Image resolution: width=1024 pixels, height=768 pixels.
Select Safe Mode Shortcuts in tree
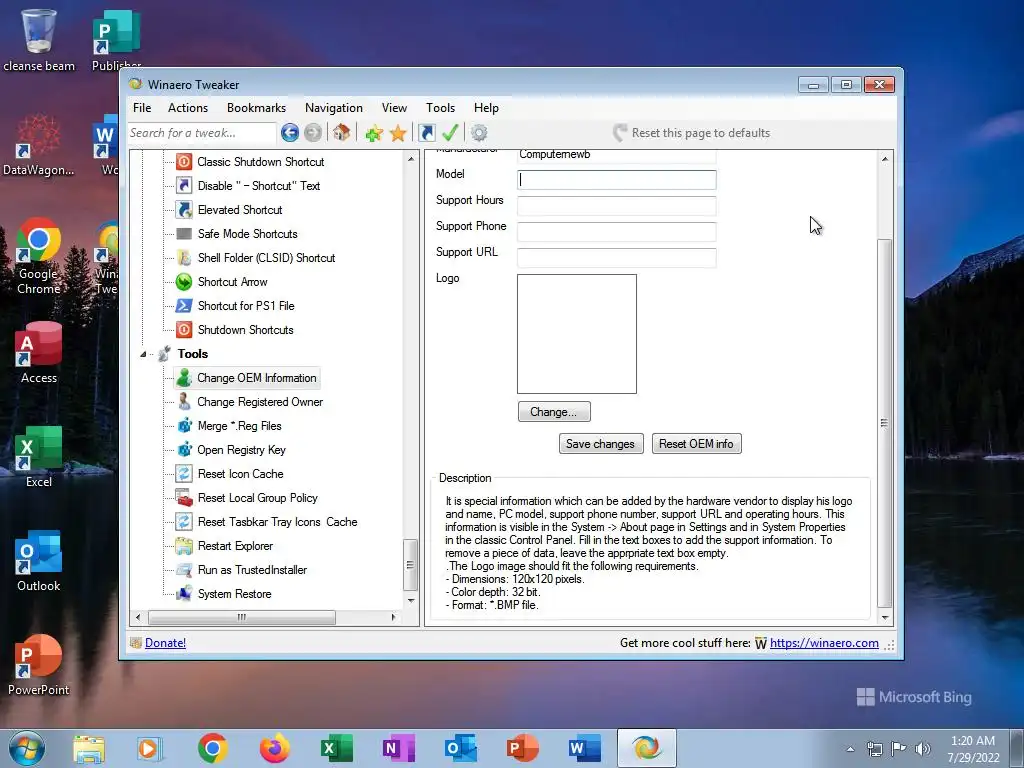pyautogui.click(x=247, y=234)
